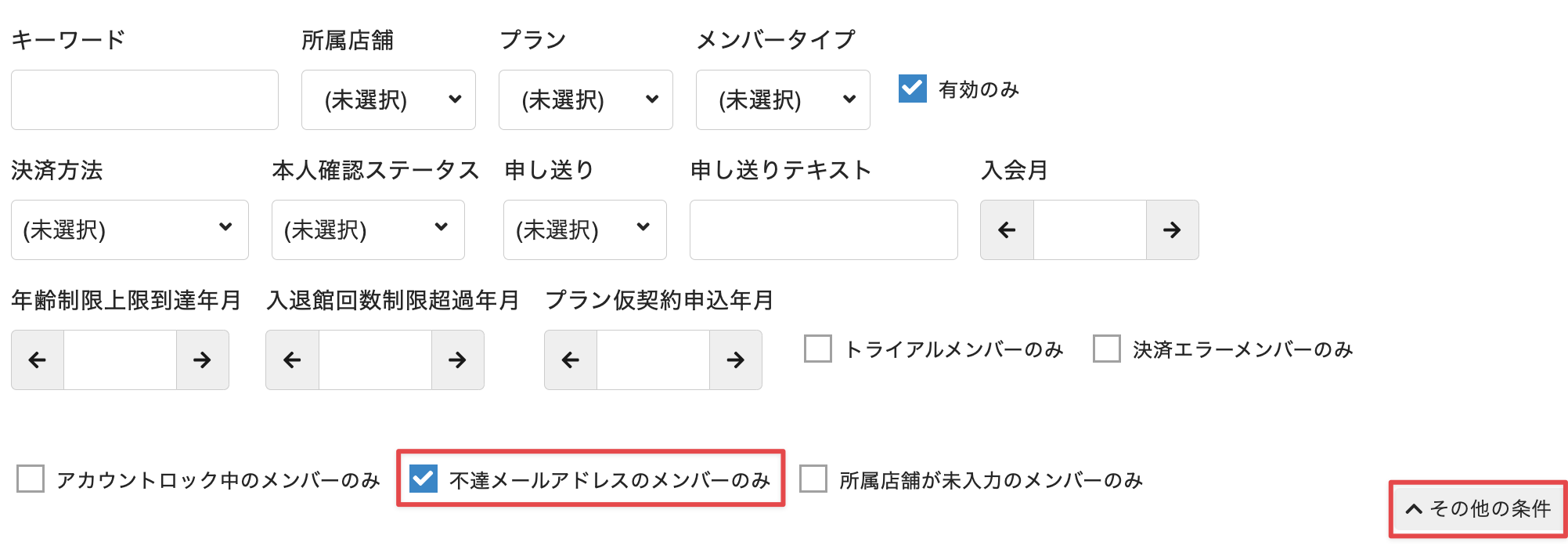This screenshot has height=553, width=1568.
Task: Click previous month arrow for 入会月
Action: coord(1007,230)
